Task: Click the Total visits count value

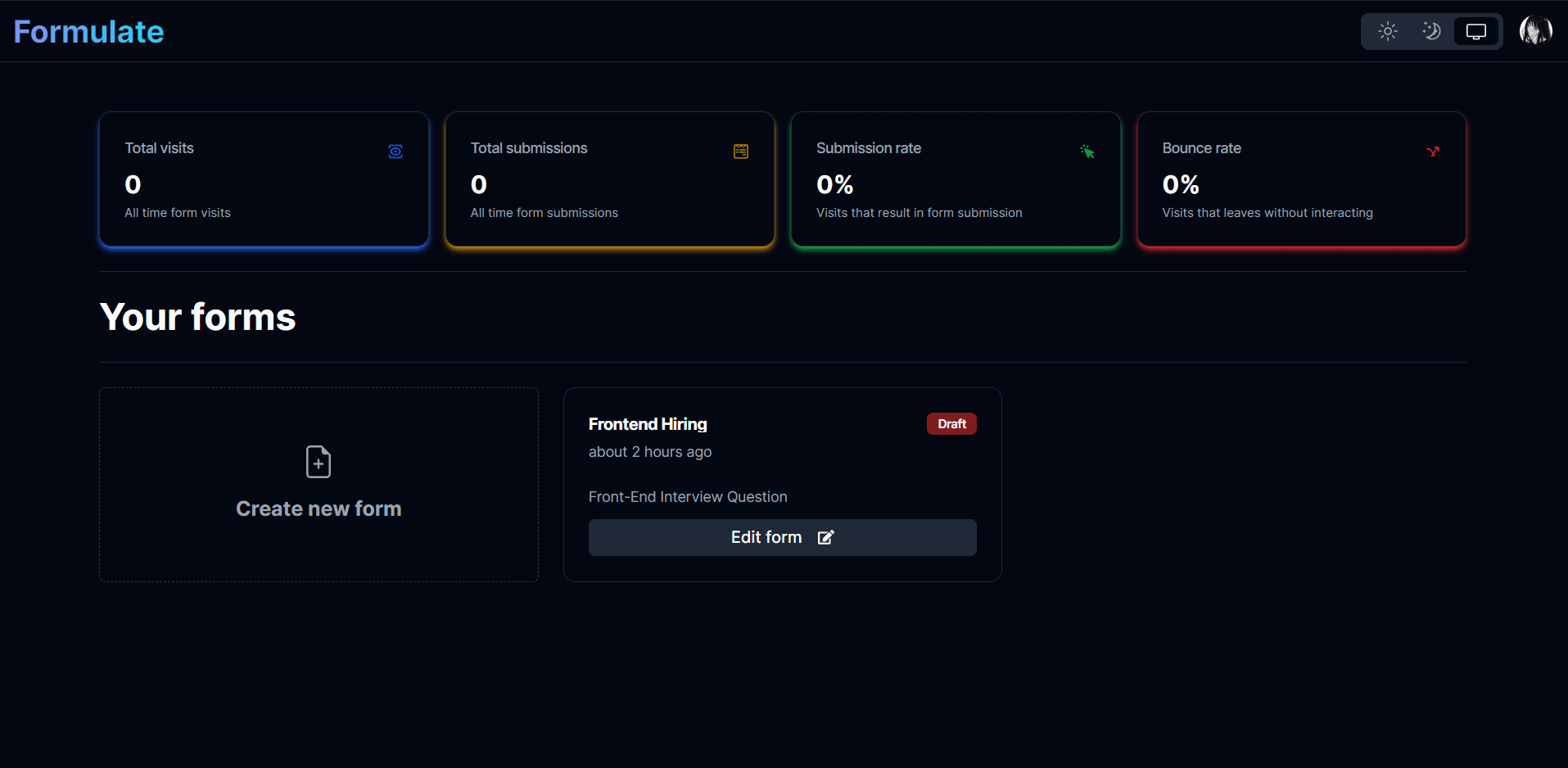Action: (133, 185)
